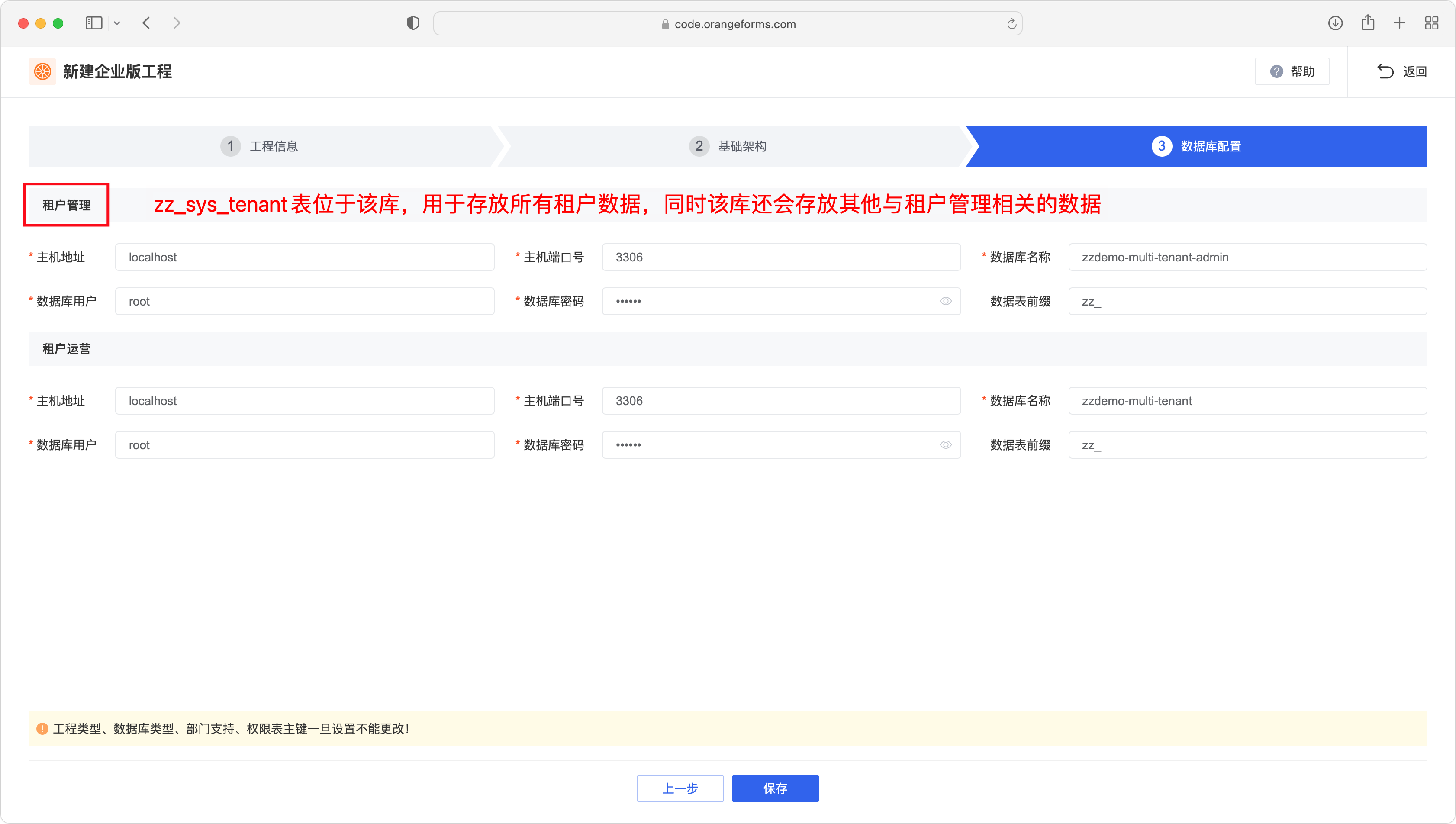Go back with the browser back arrow
This screenshot has height=824, width=1456.
[x=147, y=23]
